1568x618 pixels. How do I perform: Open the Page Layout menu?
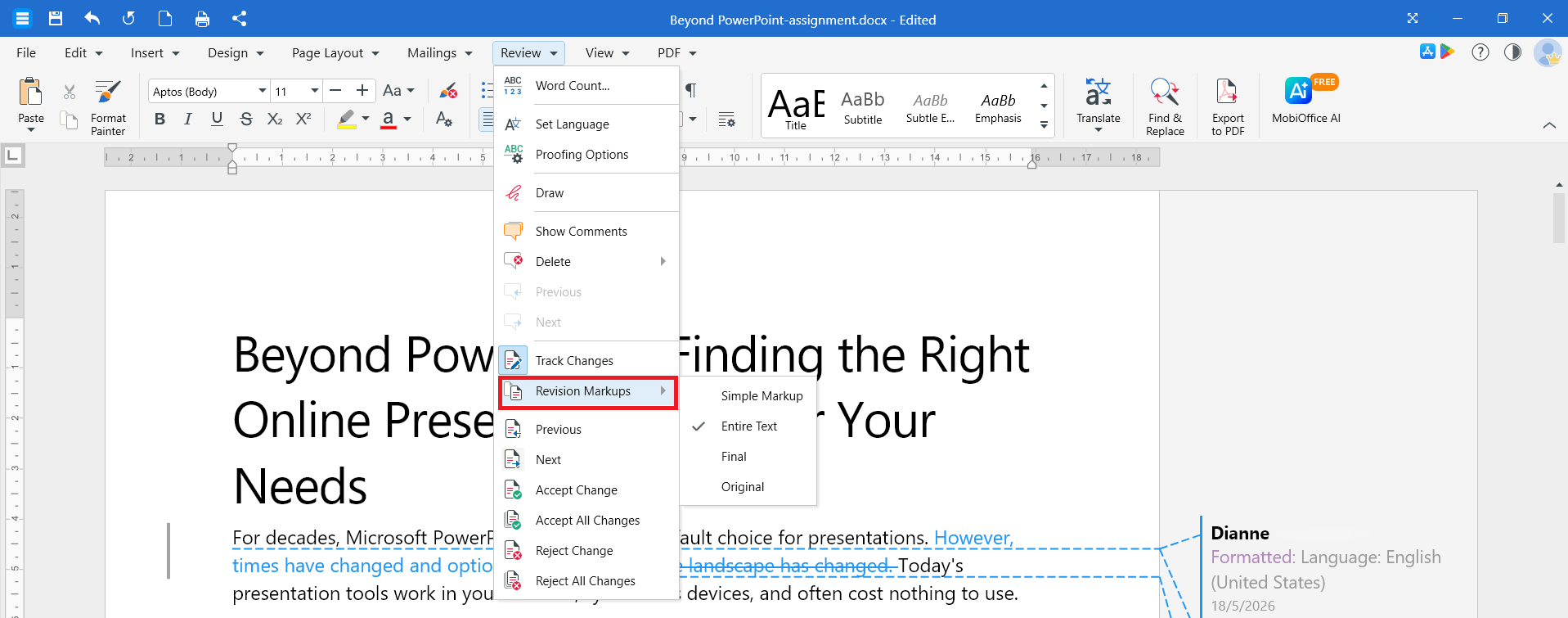point(335,53)
